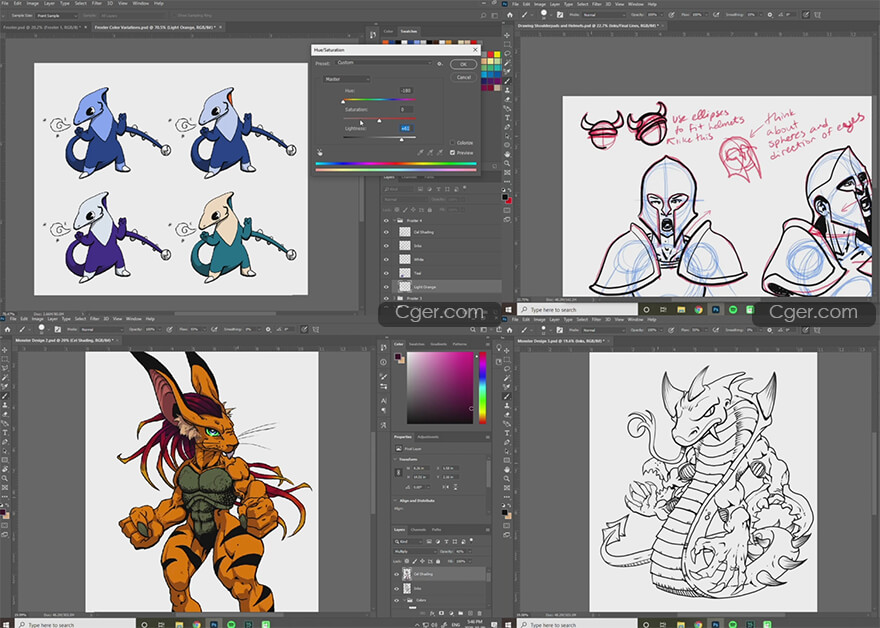Expand the Frosler 3 layer group
This screenshot has width=880, height=628.
tap(395, 299)
